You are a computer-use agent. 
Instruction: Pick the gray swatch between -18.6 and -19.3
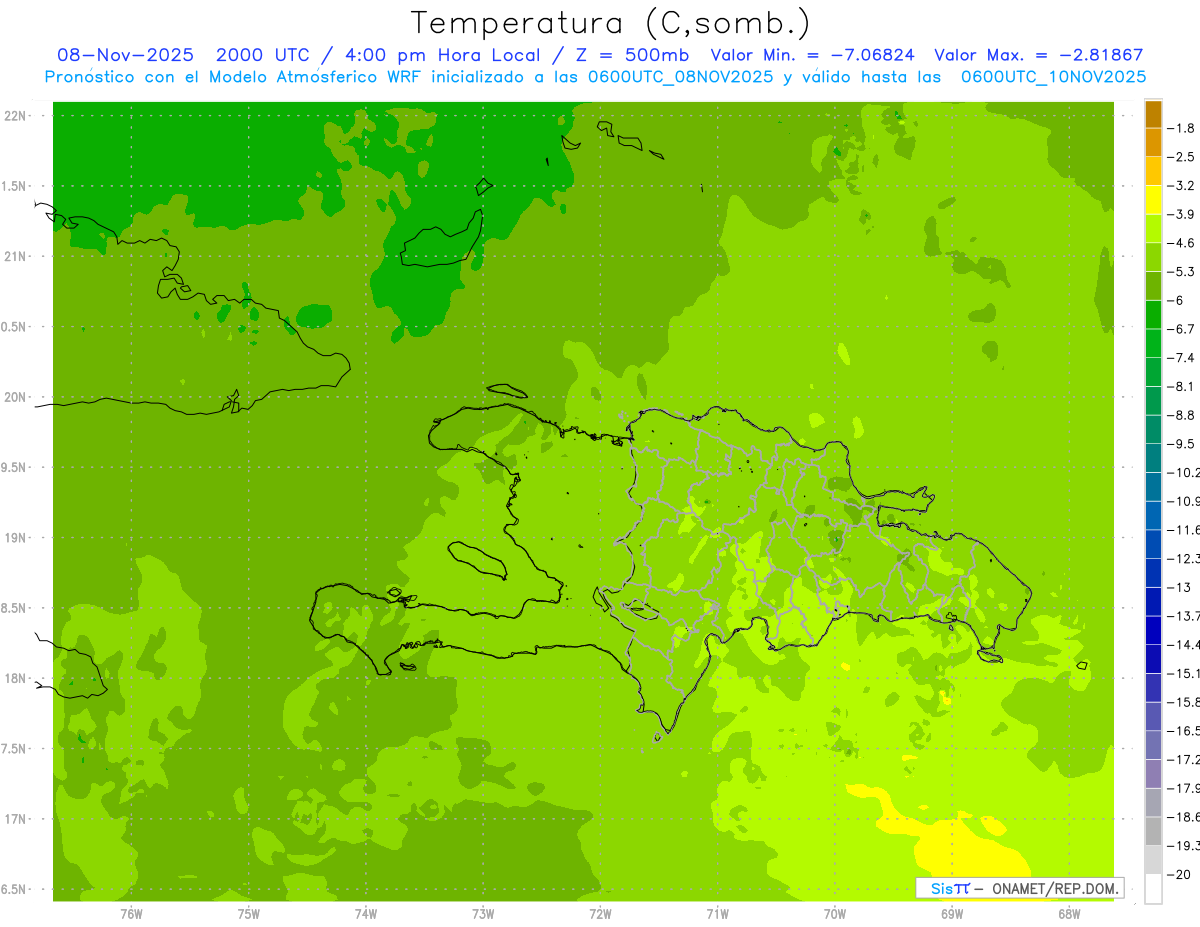click(1153, 831)
